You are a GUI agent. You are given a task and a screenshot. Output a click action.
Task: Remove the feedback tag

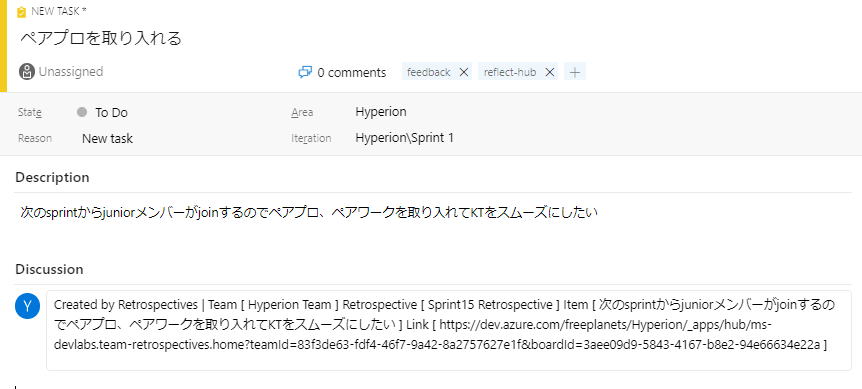[463, 72]
